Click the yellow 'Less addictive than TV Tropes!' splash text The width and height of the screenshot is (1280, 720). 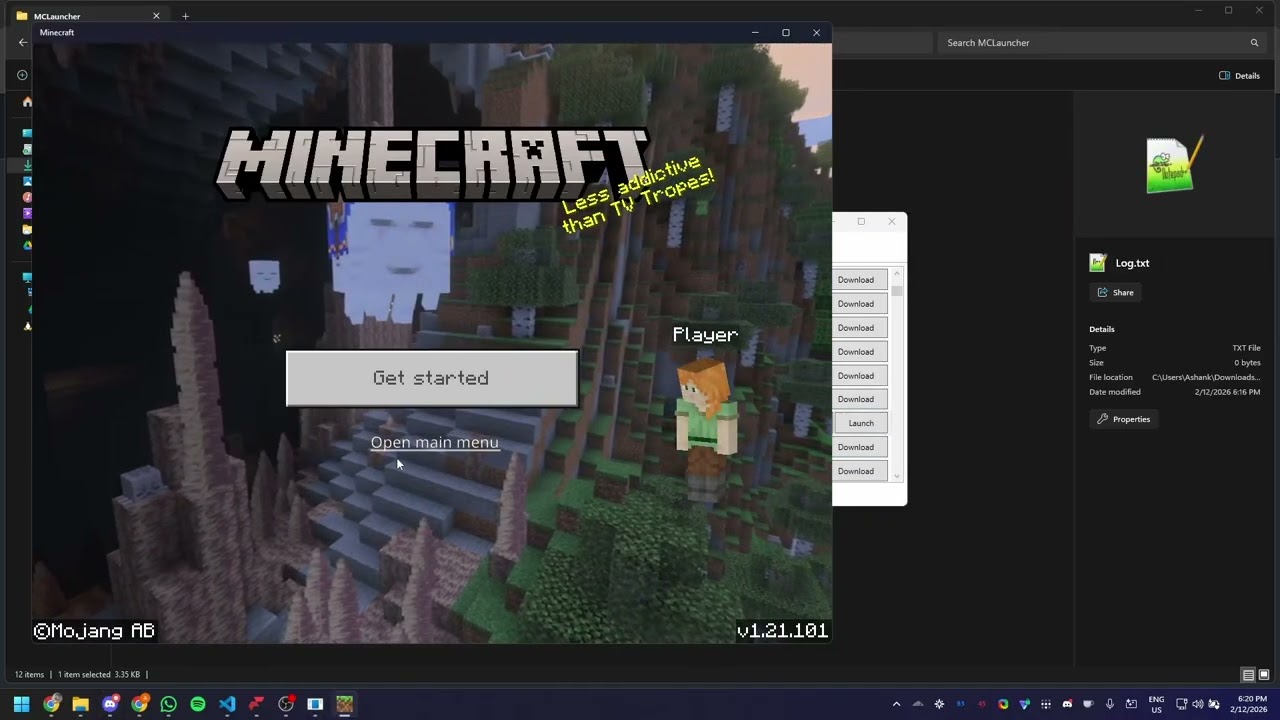638,195
